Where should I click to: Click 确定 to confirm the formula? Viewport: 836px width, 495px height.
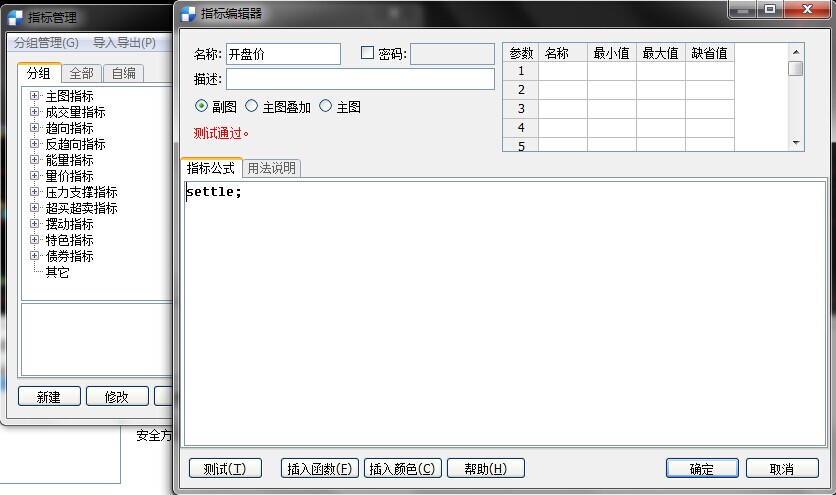(701, 468)
